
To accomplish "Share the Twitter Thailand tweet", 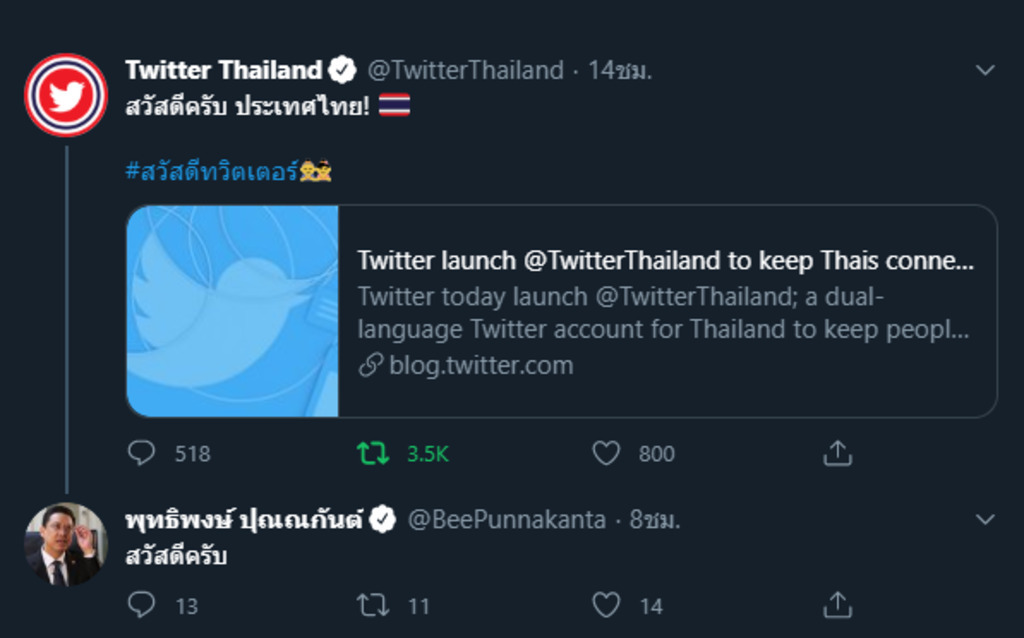I will click(x=836, y=454).
